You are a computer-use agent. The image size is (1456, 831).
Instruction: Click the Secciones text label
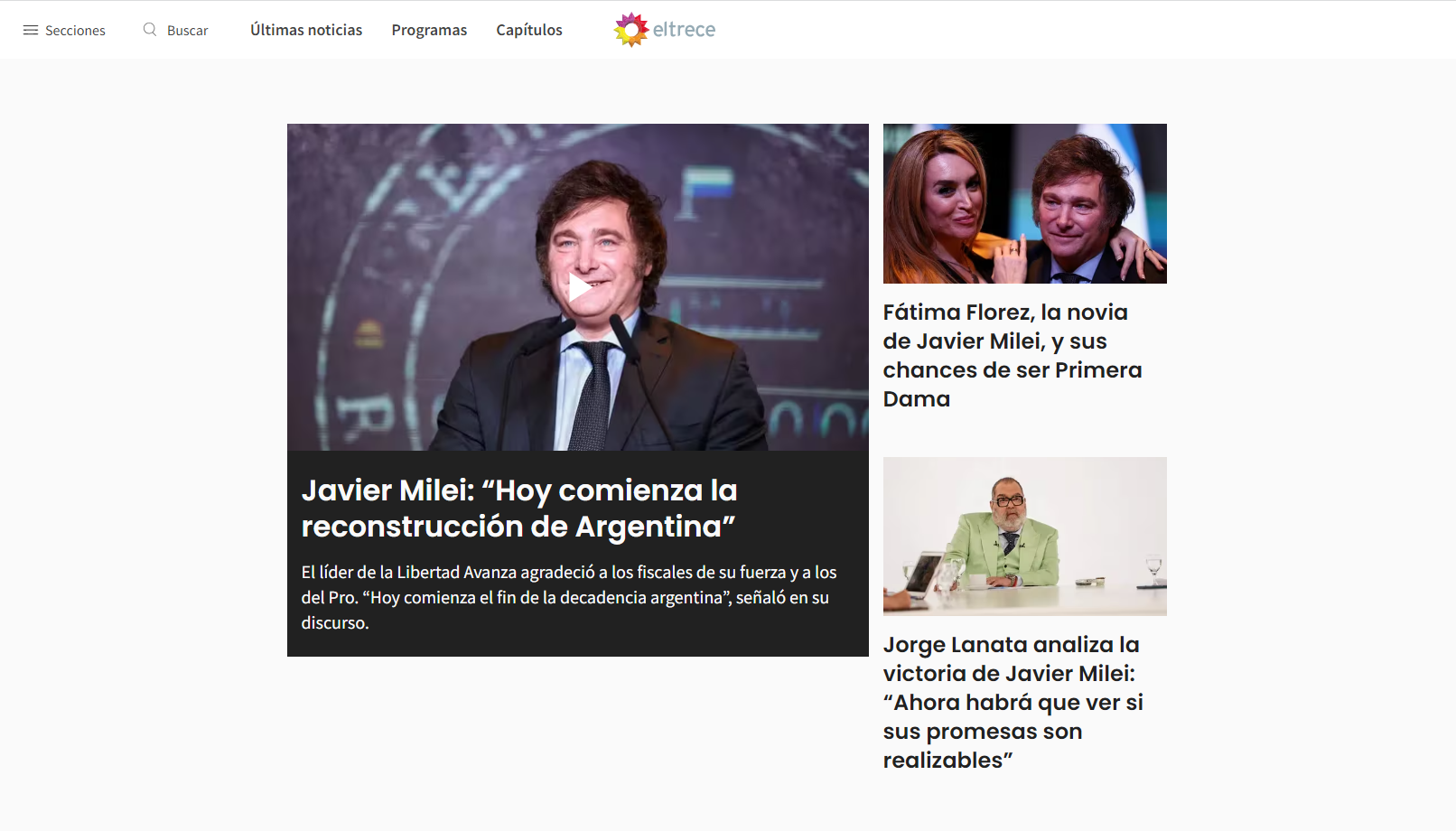(x=75, y=31)
